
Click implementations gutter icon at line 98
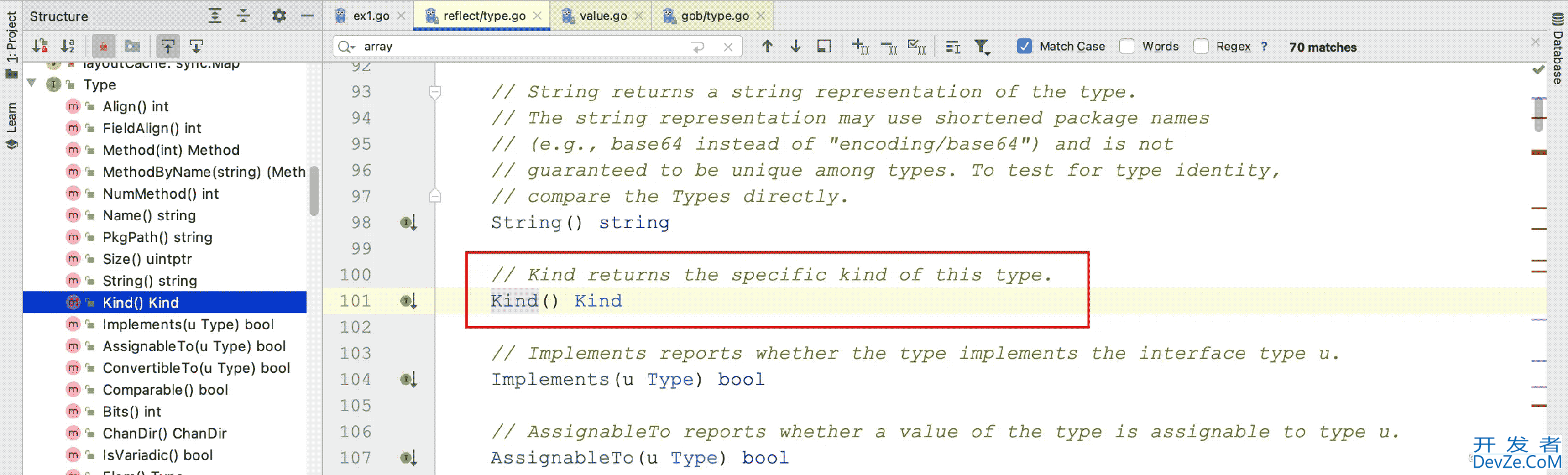(409, 223)
